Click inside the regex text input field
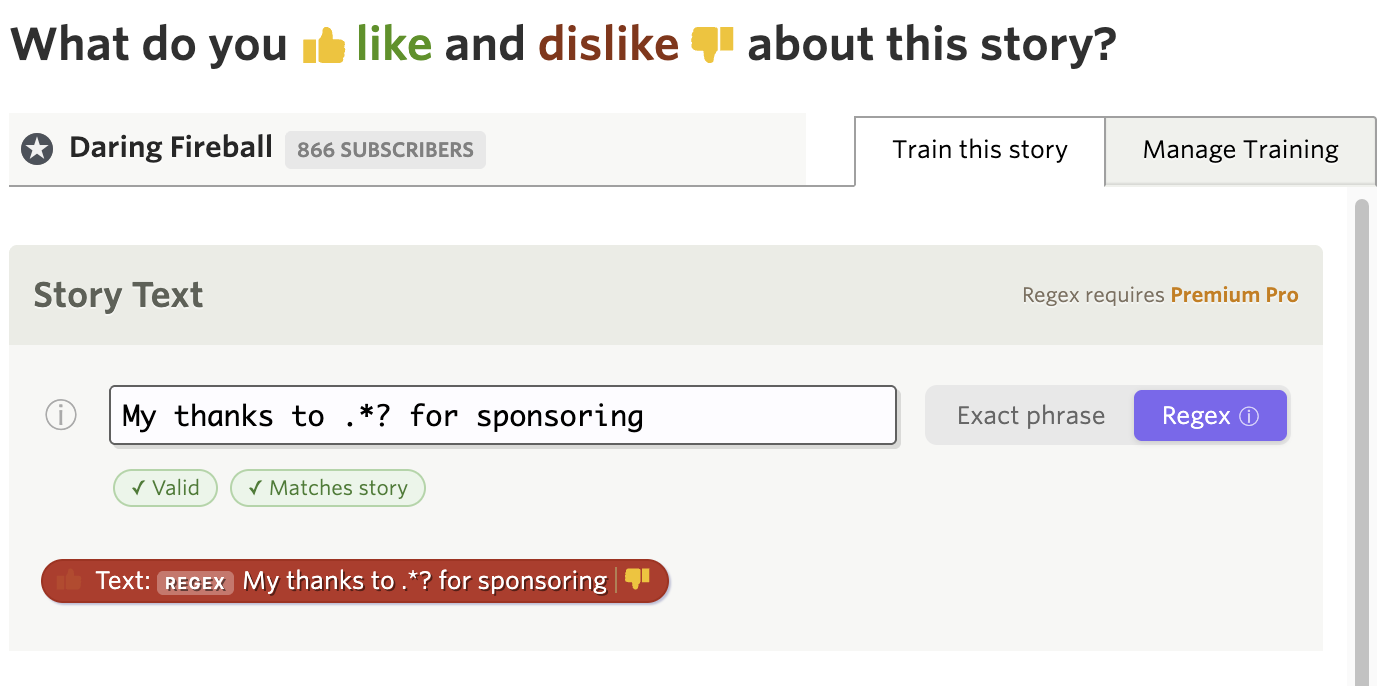The width and height of the screenshot is (1388, 686). coord(500,414)
